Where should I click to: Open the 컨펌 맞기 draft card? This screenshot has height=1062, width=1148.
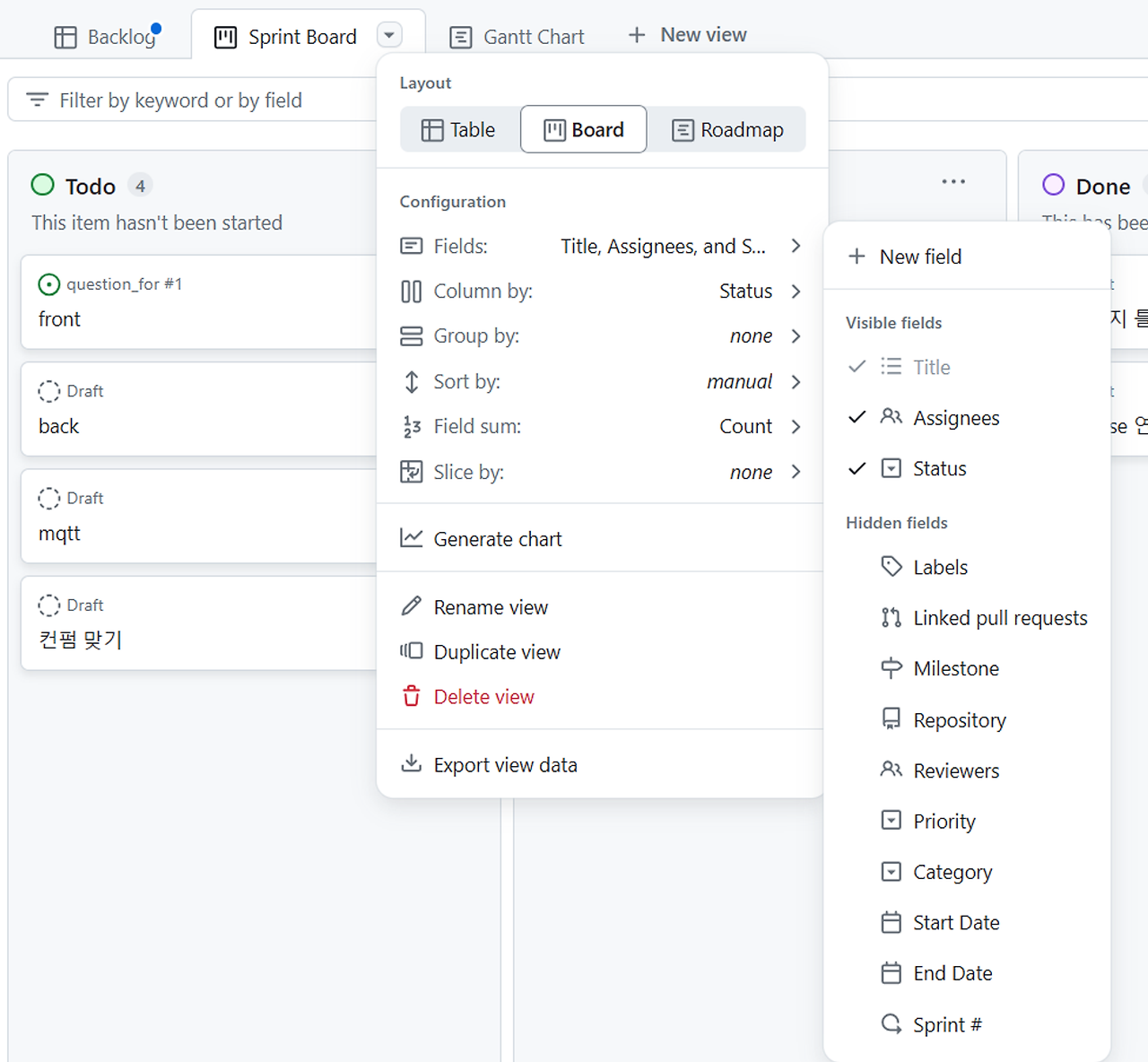tap(199, 623)
